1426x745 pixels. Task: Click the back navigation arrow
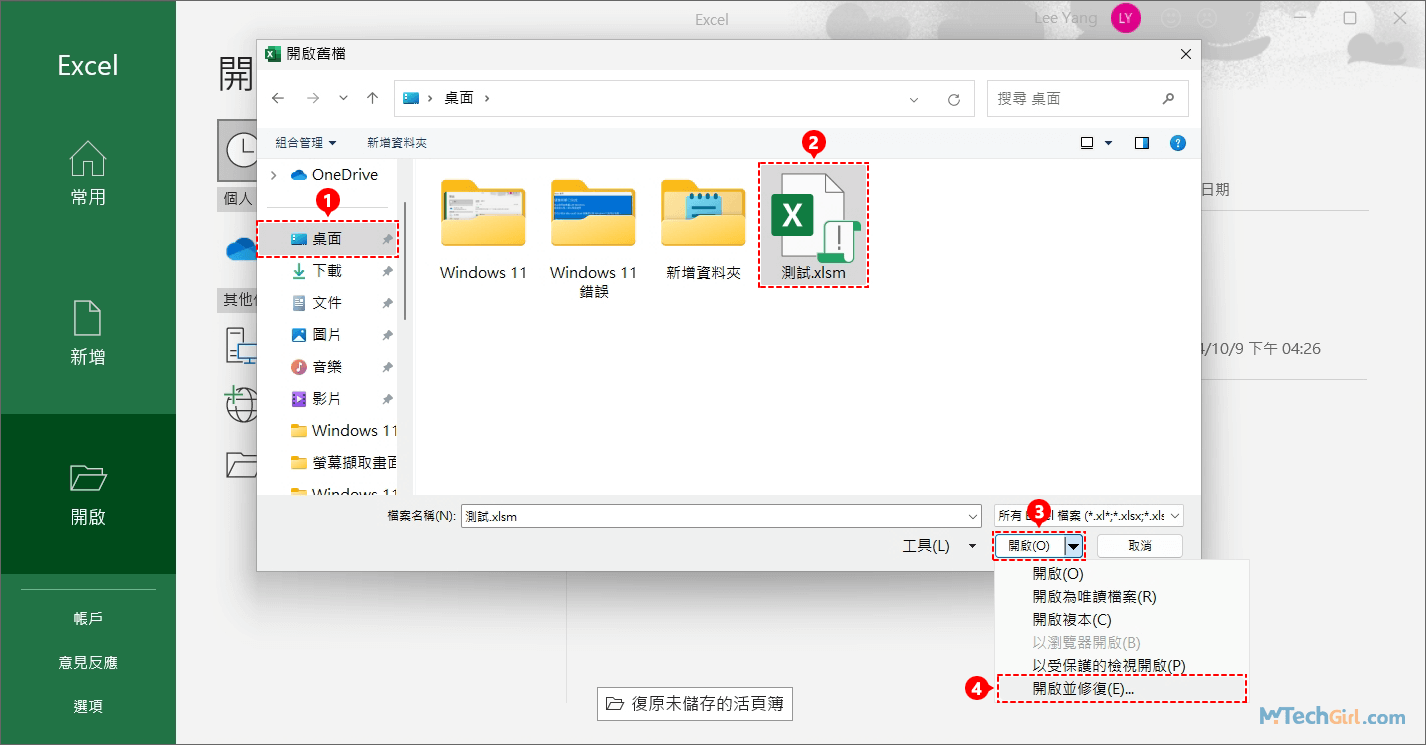(278, 98)
